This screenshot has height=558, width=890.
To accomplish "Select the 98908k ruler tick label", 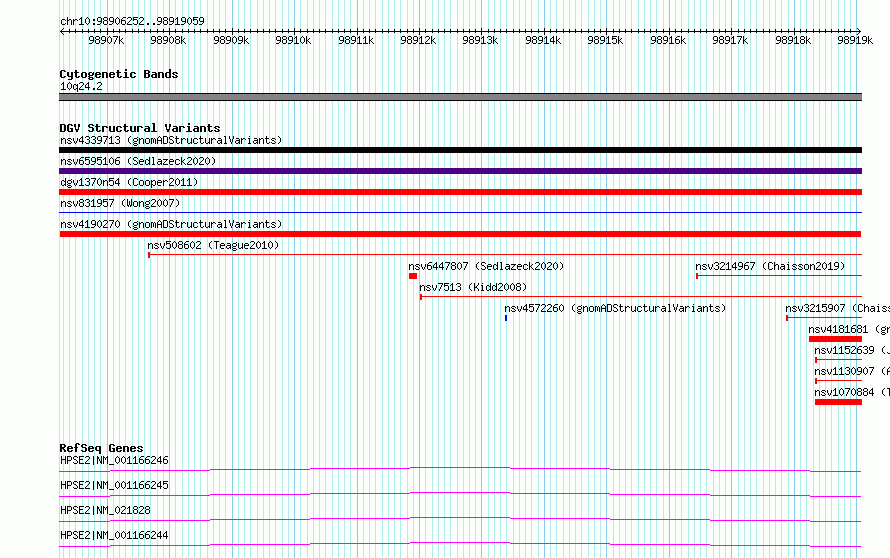I will click(168, 40).
